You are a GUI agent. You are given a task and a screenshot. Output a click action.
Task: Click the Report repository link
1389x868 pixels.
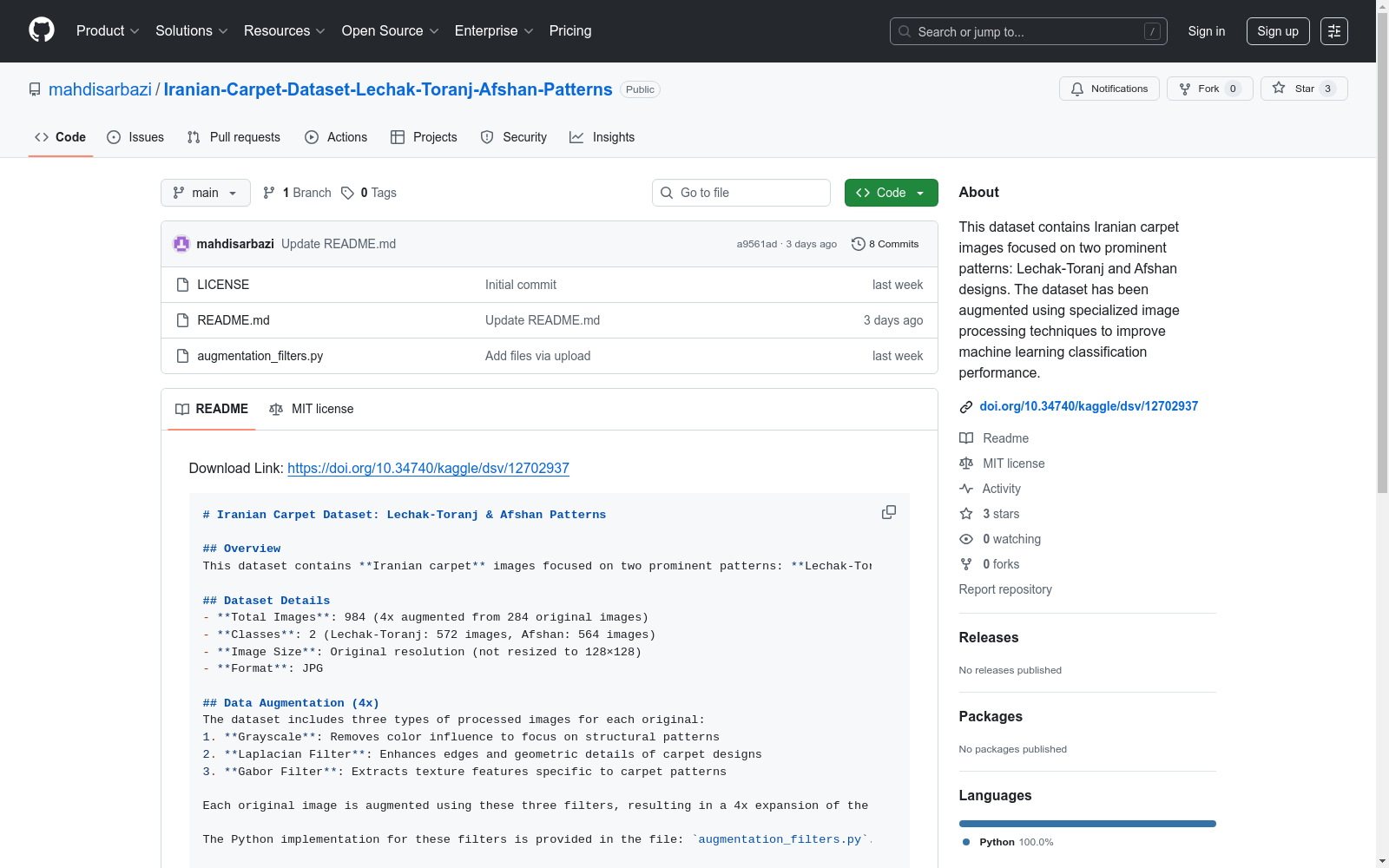tap(1005, 589)
